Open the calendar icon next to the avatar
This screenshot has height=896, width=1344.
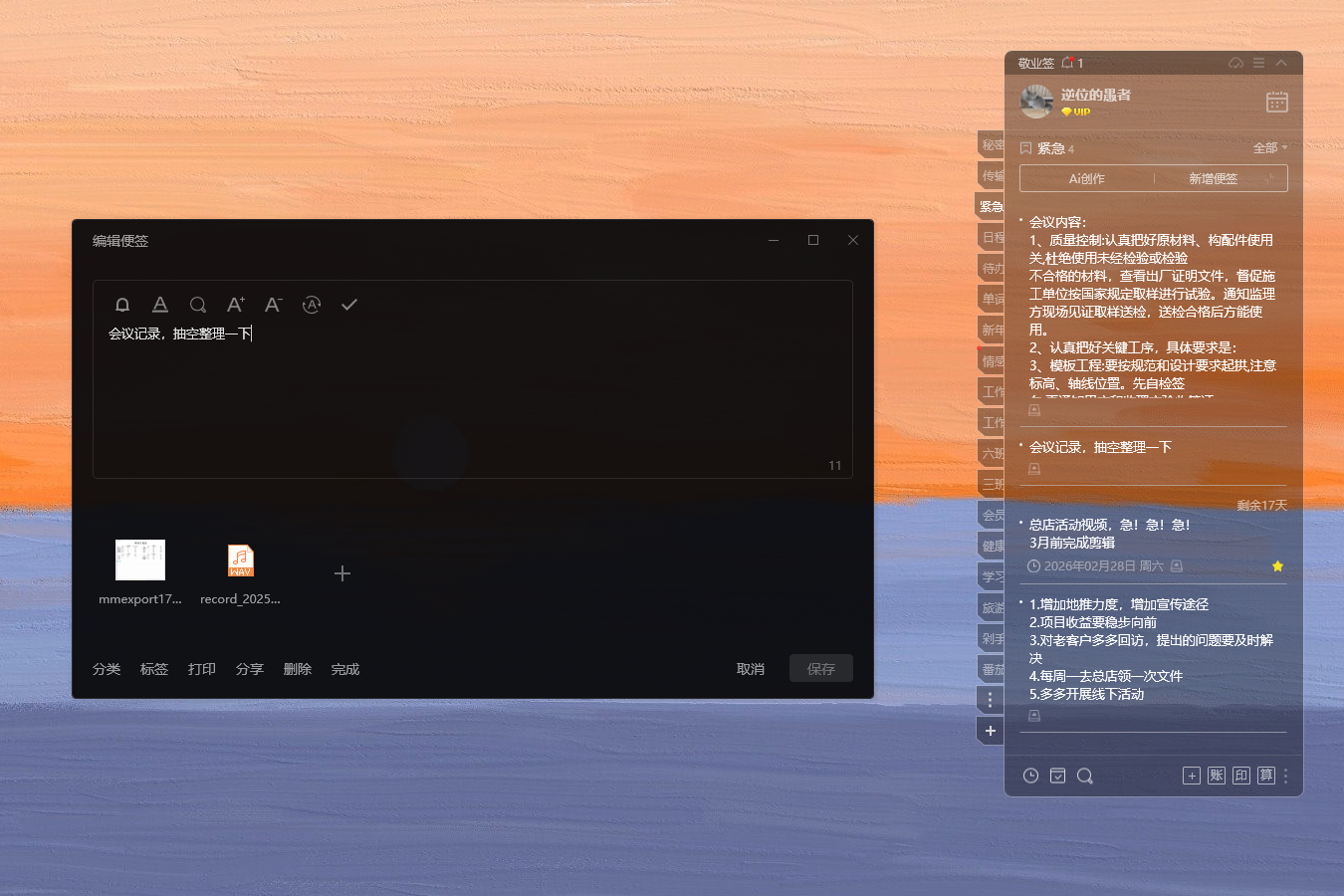click(1277, 102)
